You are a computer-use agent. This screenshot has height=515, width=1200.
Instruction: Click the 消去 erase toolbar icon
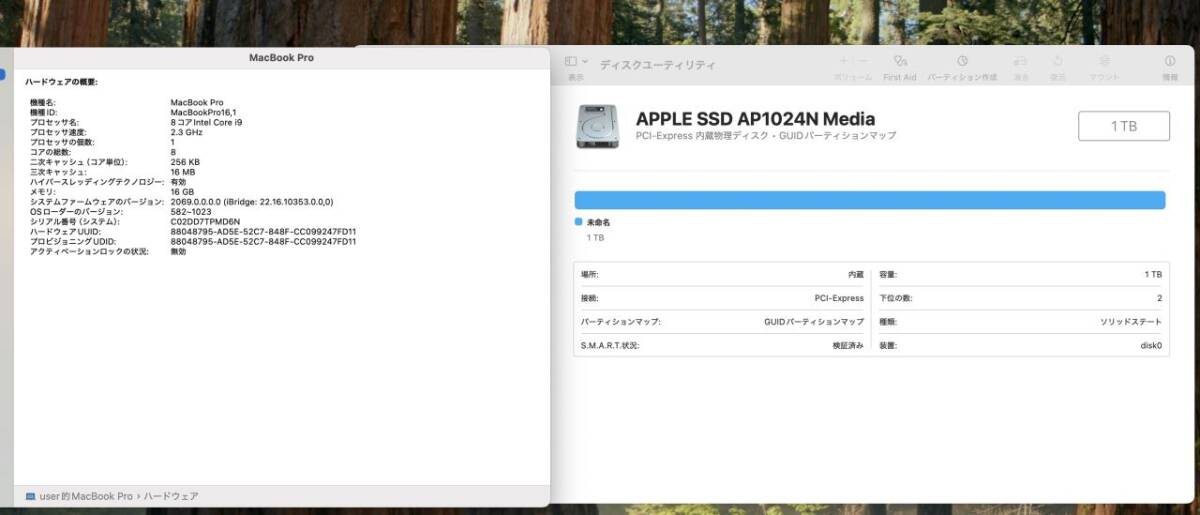pos(1020,62)
